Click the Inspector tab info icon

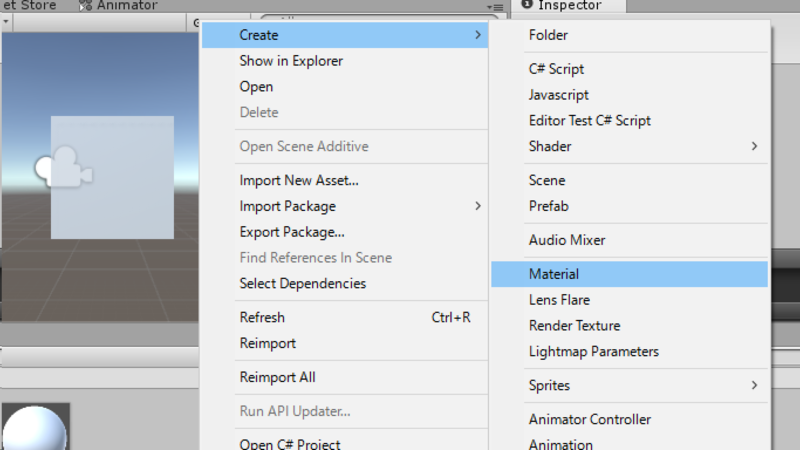point(527,5)
